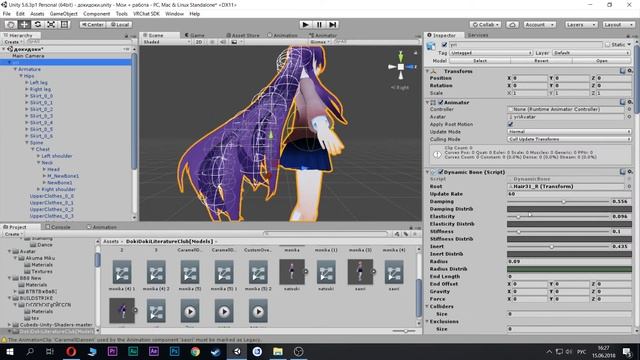Image resolution: width=640 pixels, height=360 pixels.
Task: Open Animator component gear settings
Action: [x=630, y=102]
